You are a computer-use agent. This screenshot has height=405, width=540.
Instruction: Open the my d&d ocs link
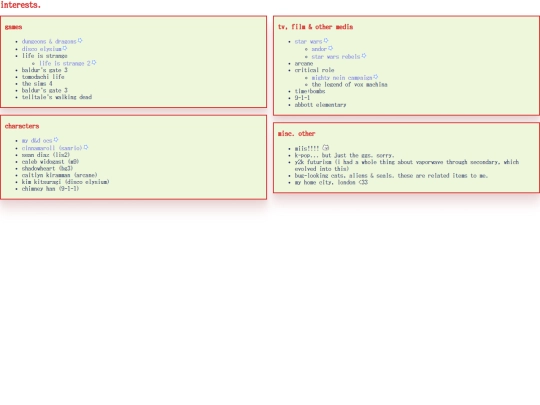[x=37, y=141]
